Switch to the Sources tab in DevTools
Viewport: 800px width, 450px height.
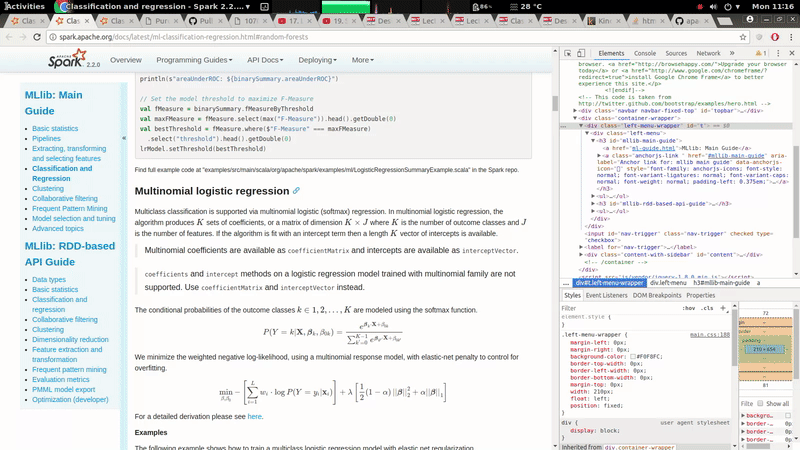click(676, 53)
